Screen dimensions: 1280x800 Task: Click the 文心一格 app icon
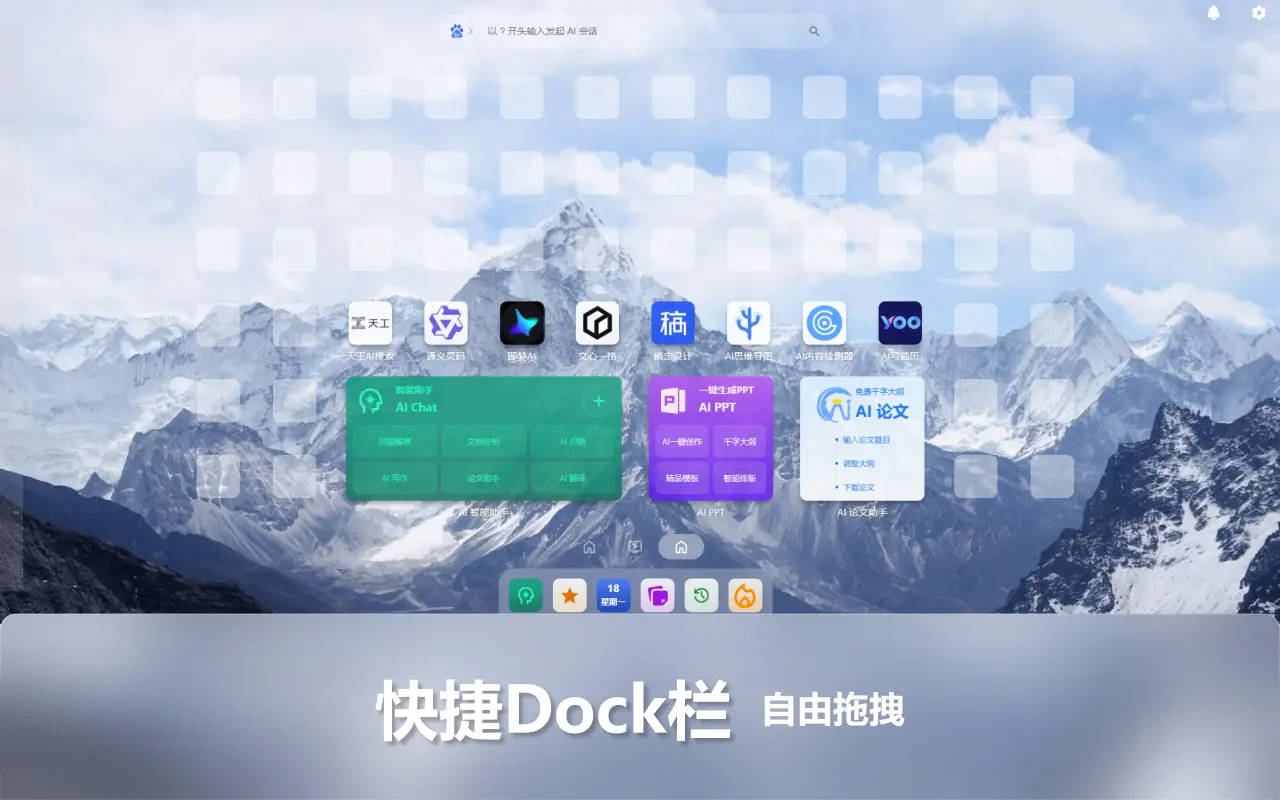click(x=597, y=322)
